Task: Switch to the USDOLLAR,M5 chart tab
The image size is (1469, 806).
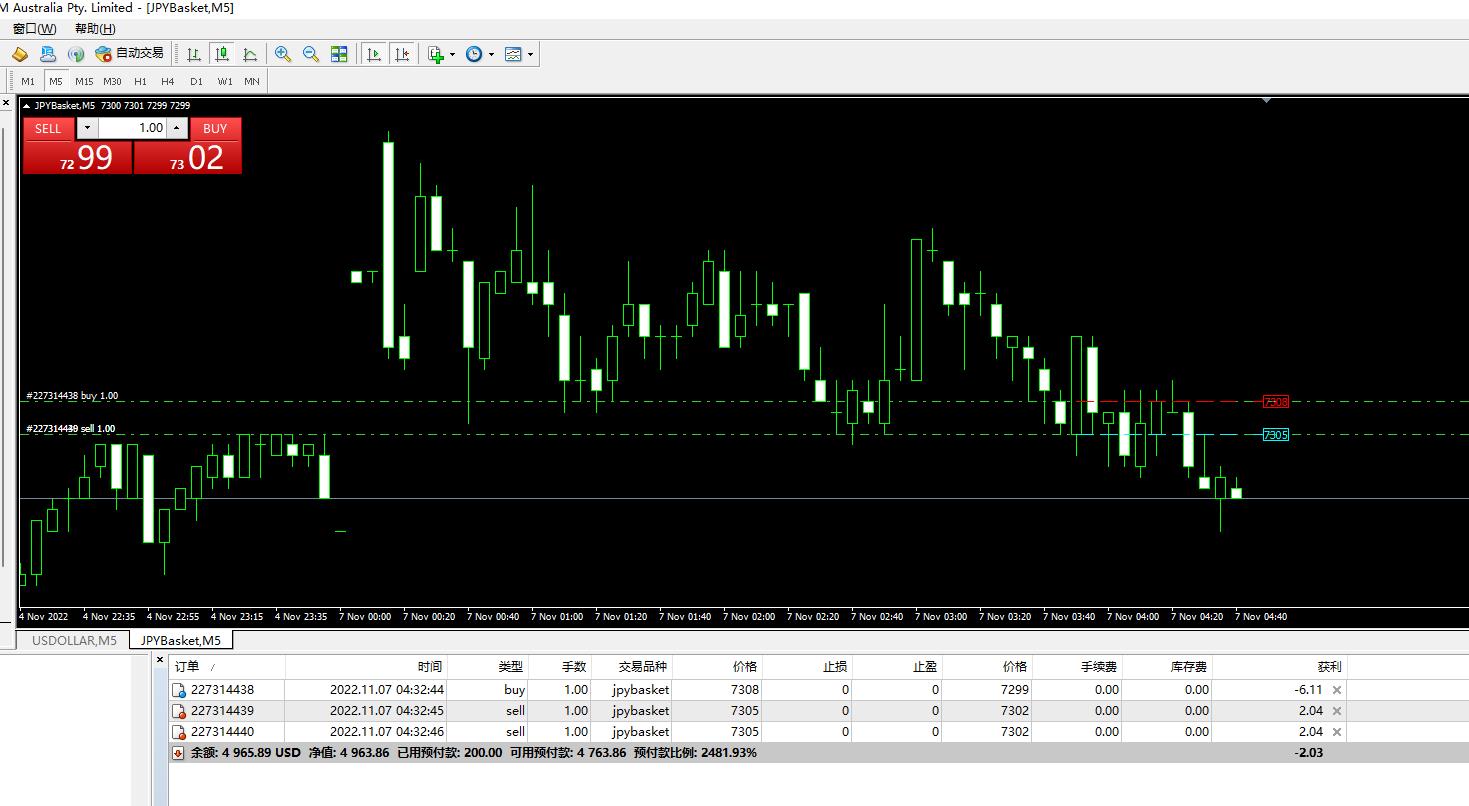Action: click(73, 640)
